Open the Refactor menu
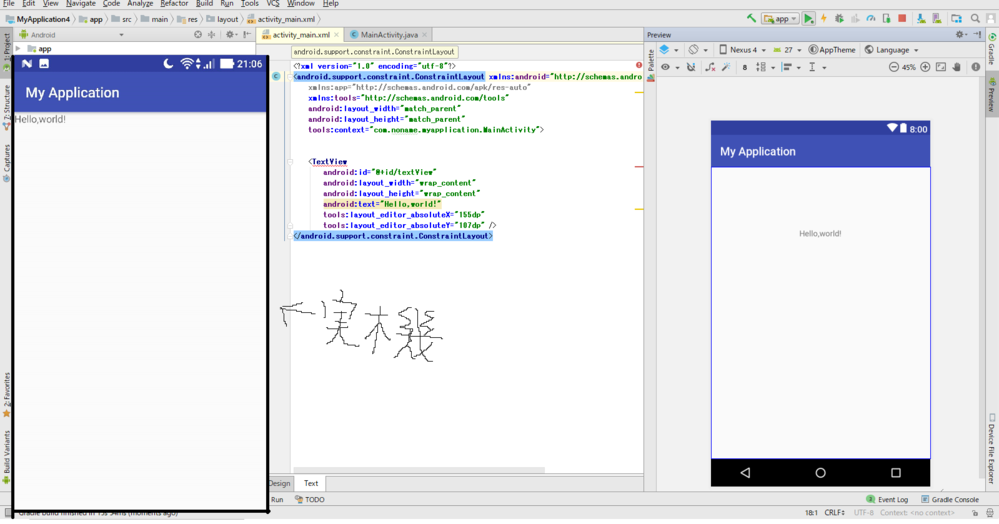This screenshot has height=524, width=999. click(174, 4)
